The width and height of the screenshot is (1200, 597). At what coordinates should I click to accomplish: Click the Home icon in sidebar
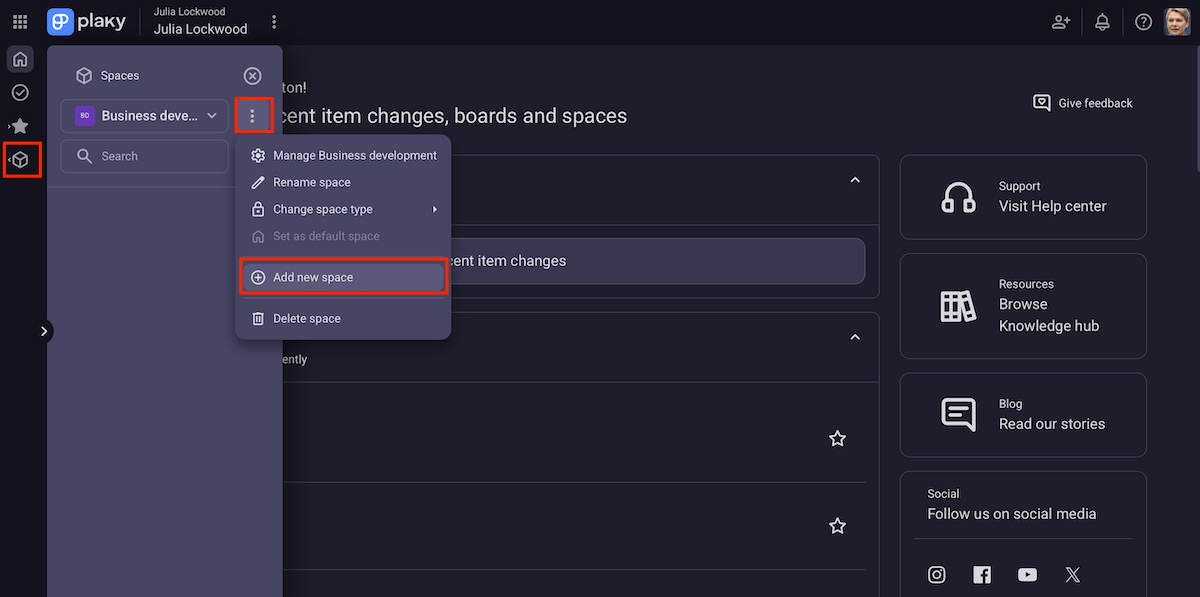point(20,59)
